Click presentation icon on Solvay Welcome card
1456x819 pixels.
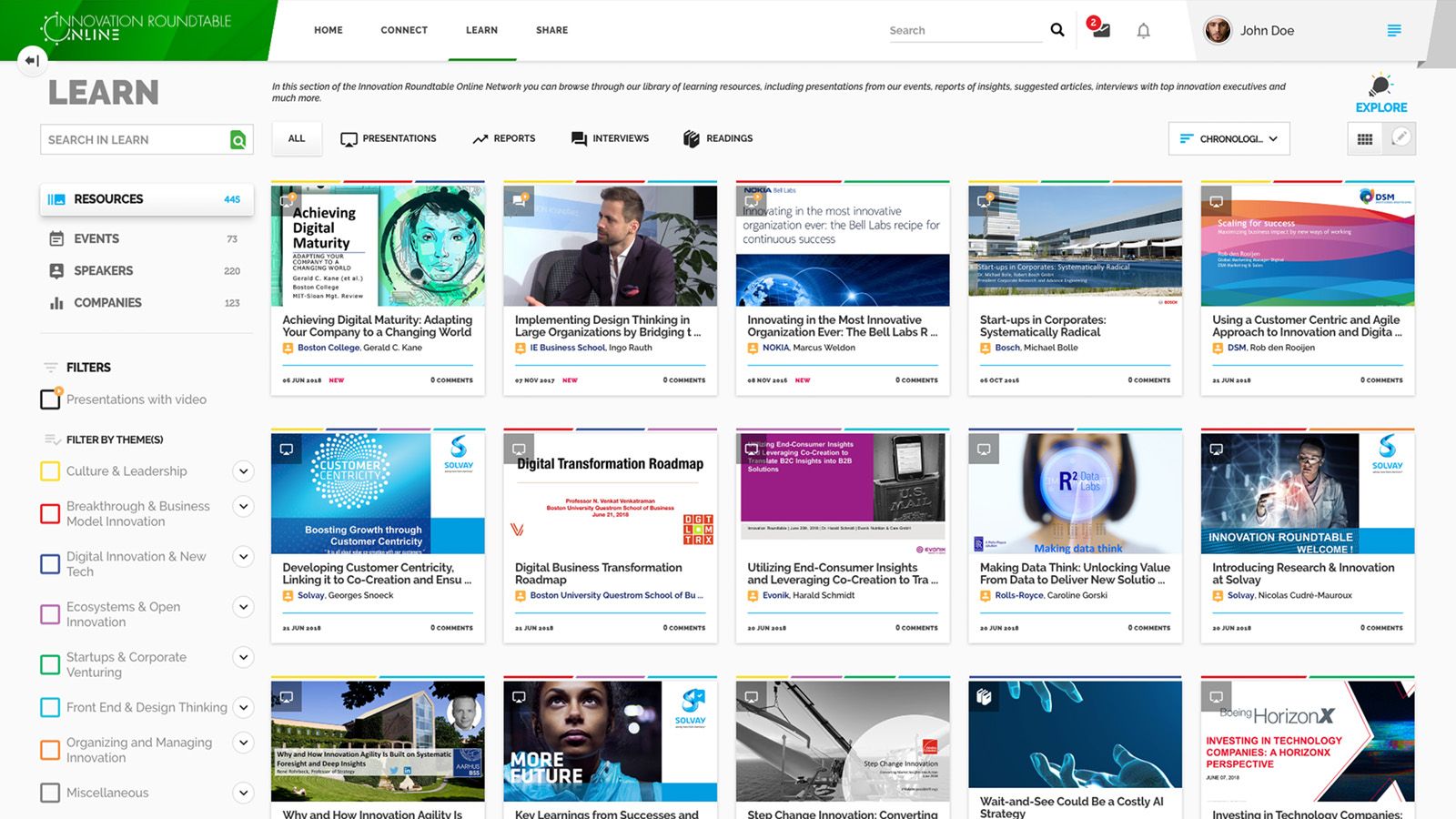[1216, 449]
